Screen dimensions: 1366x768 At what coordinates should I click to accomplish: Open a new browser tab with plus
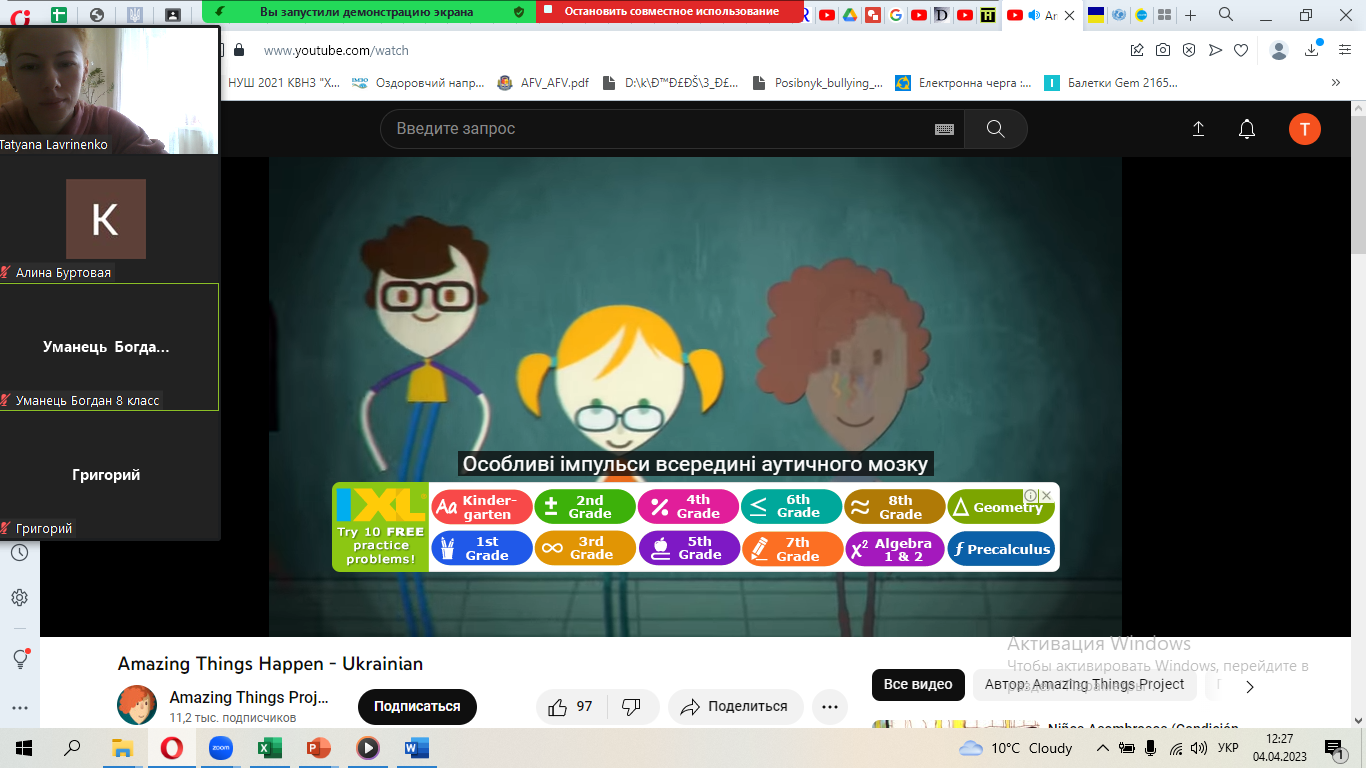(1190, 15)
